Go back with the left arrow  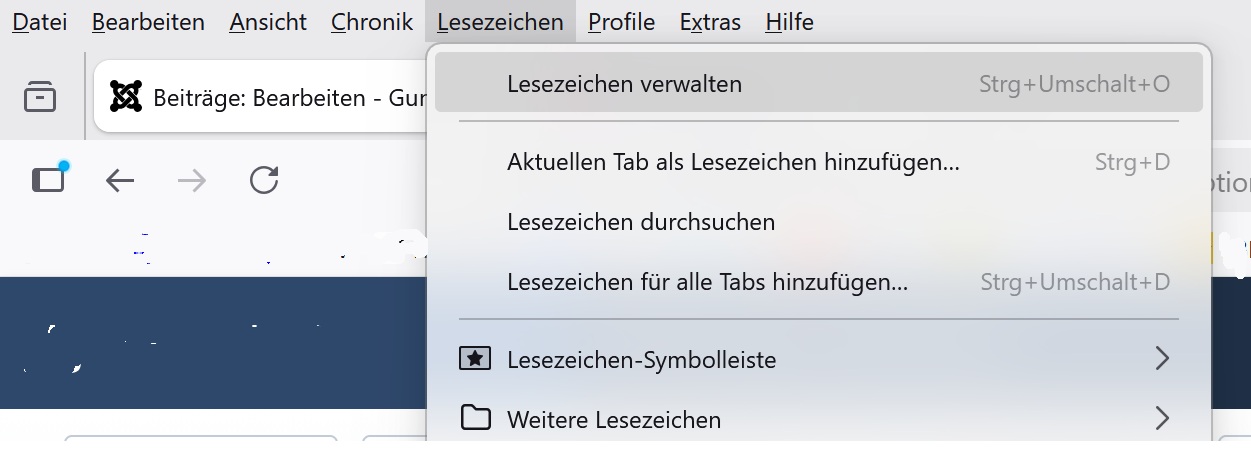click(120, 180)
